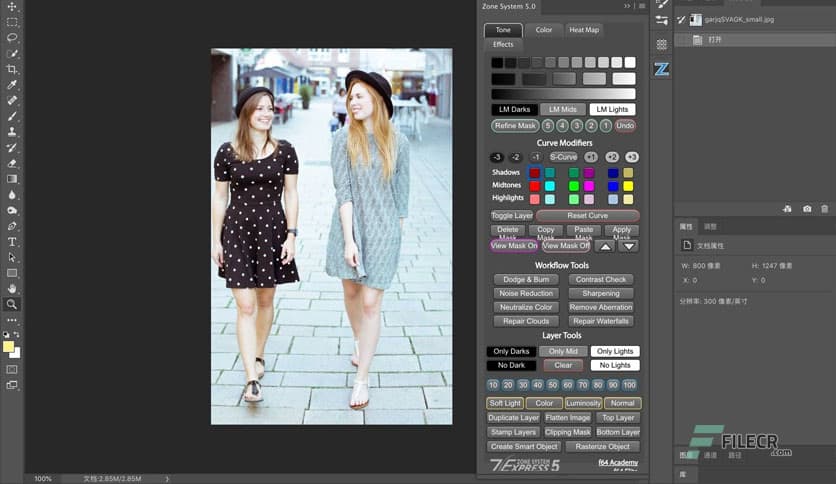Enable Only Lights layer option
Screen dimensions: 836x484
pyautogui.click(x=615, y=351)
